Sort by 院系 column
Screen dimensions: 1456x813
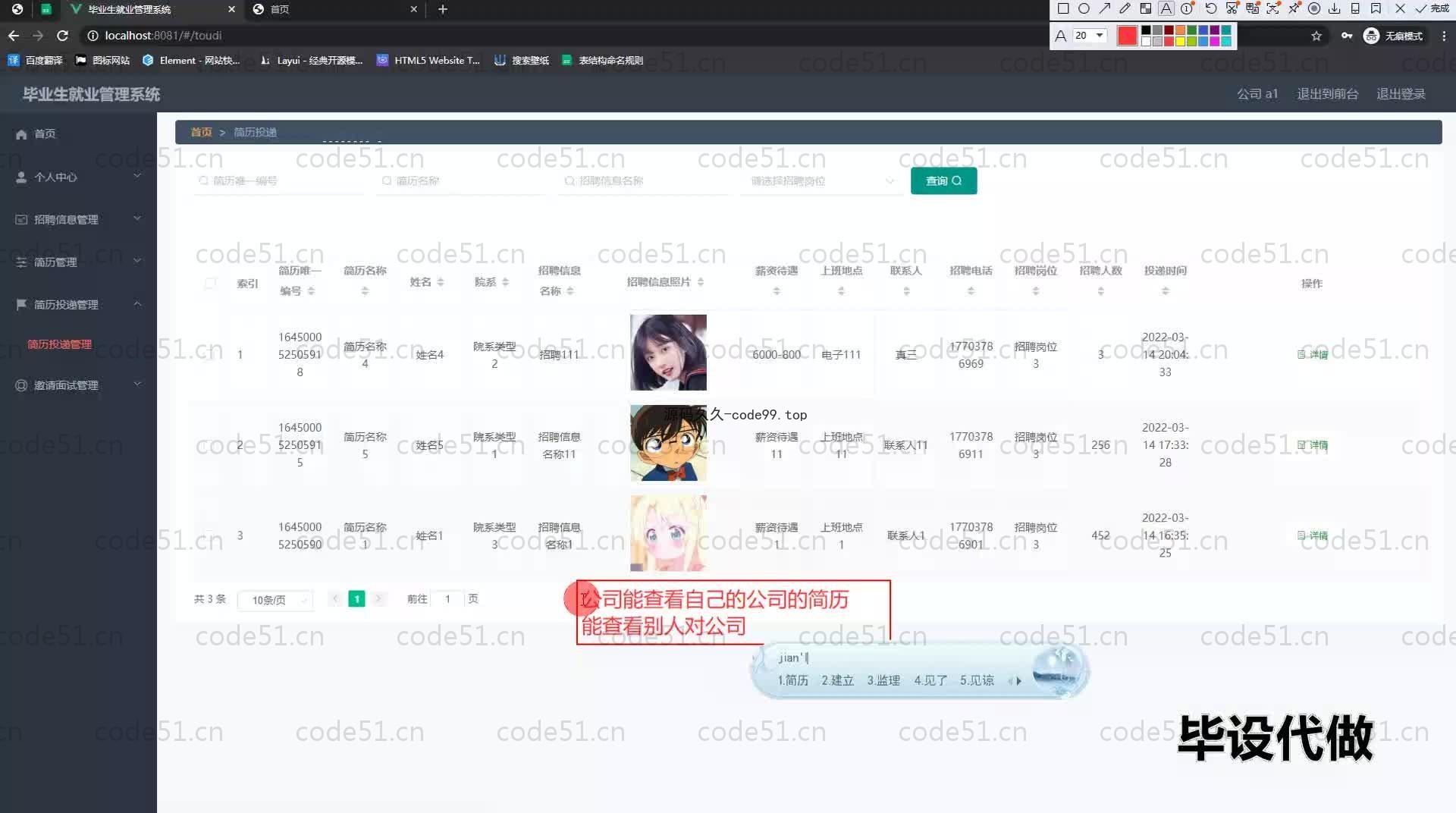tap(506, 282)
